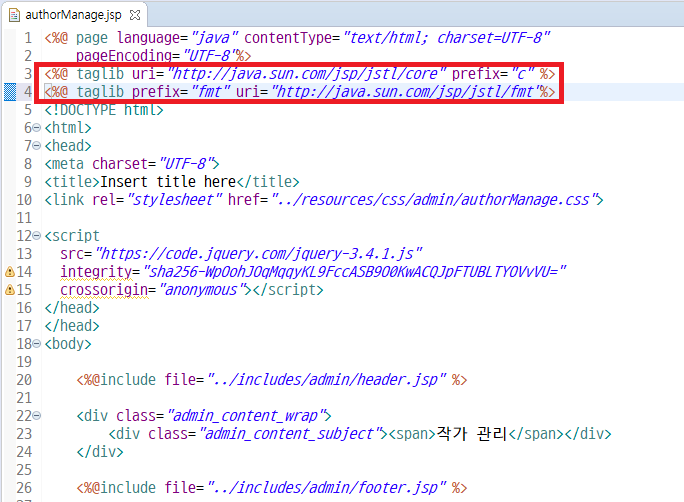Collapse the head fold marker on line 7
The width and height of the screenshot is (684, 502).
point(37,146)
